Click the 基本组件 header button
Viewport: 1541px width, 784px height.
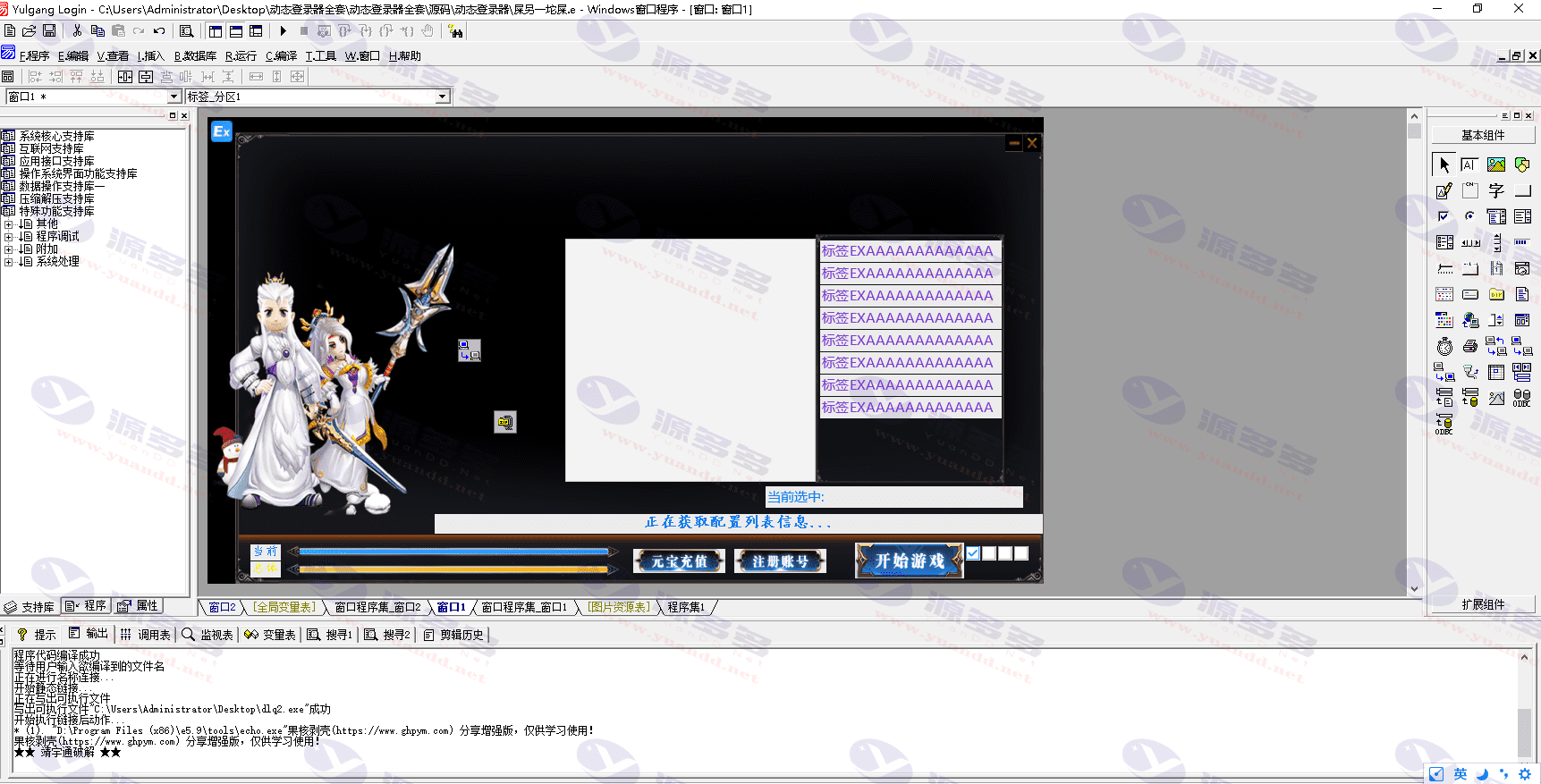point(1483,136)
